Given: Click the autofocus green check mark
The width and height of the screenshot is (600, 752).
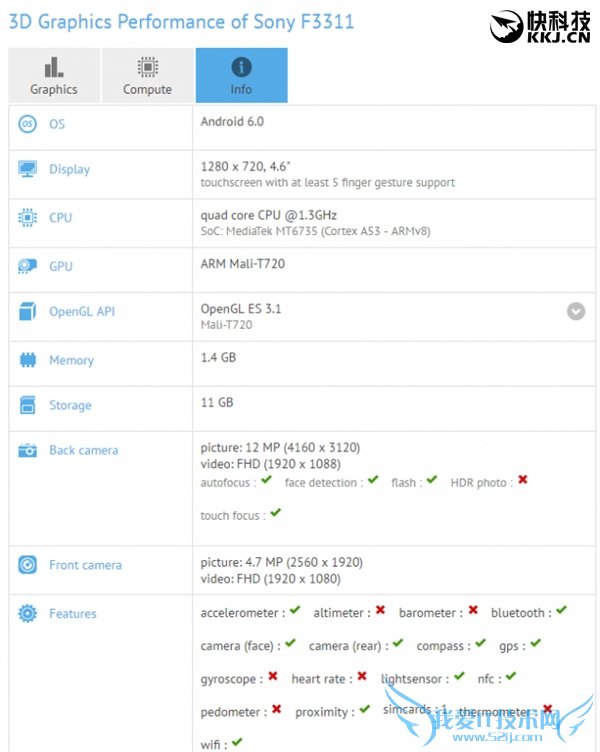Looking at the screenshot, I should (267, 480).
